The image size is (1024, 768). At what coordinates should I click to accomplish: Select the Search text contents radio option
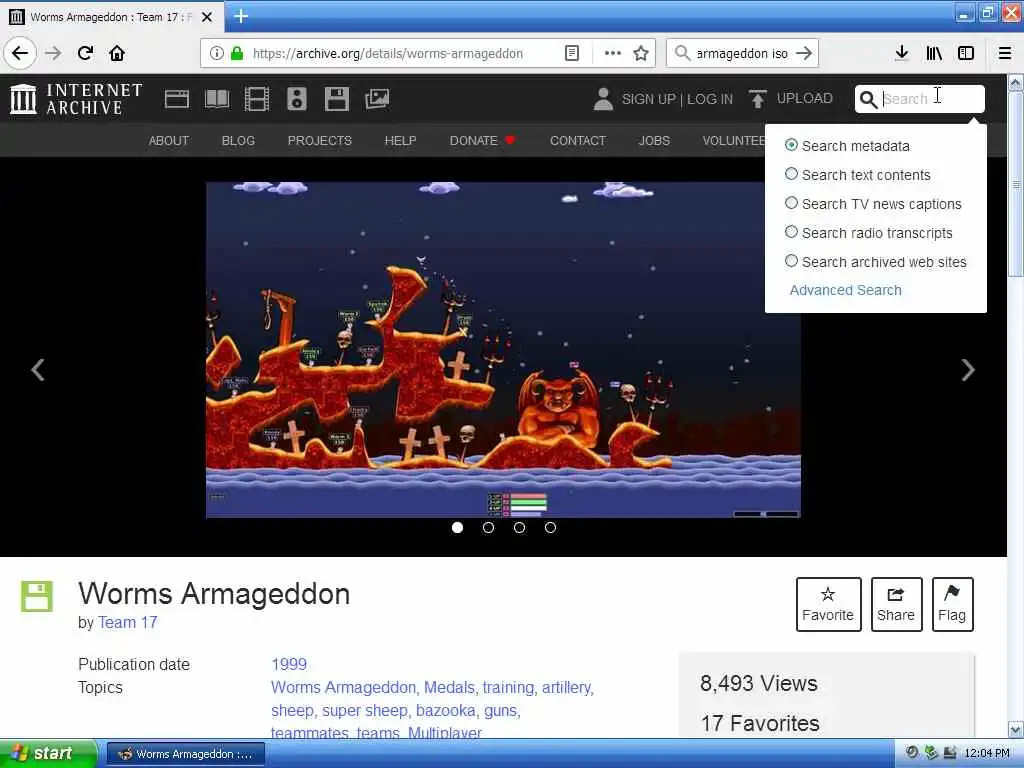pos(791,174)
